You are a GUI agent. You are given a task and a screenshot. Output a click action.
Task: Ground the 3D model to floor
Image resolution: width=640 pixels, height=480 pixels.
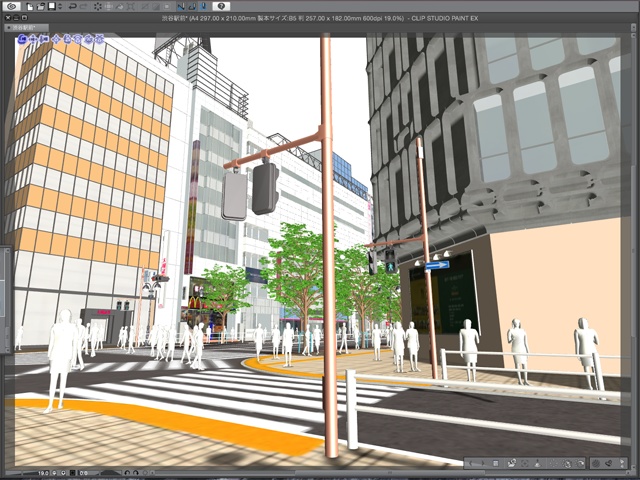538,463
